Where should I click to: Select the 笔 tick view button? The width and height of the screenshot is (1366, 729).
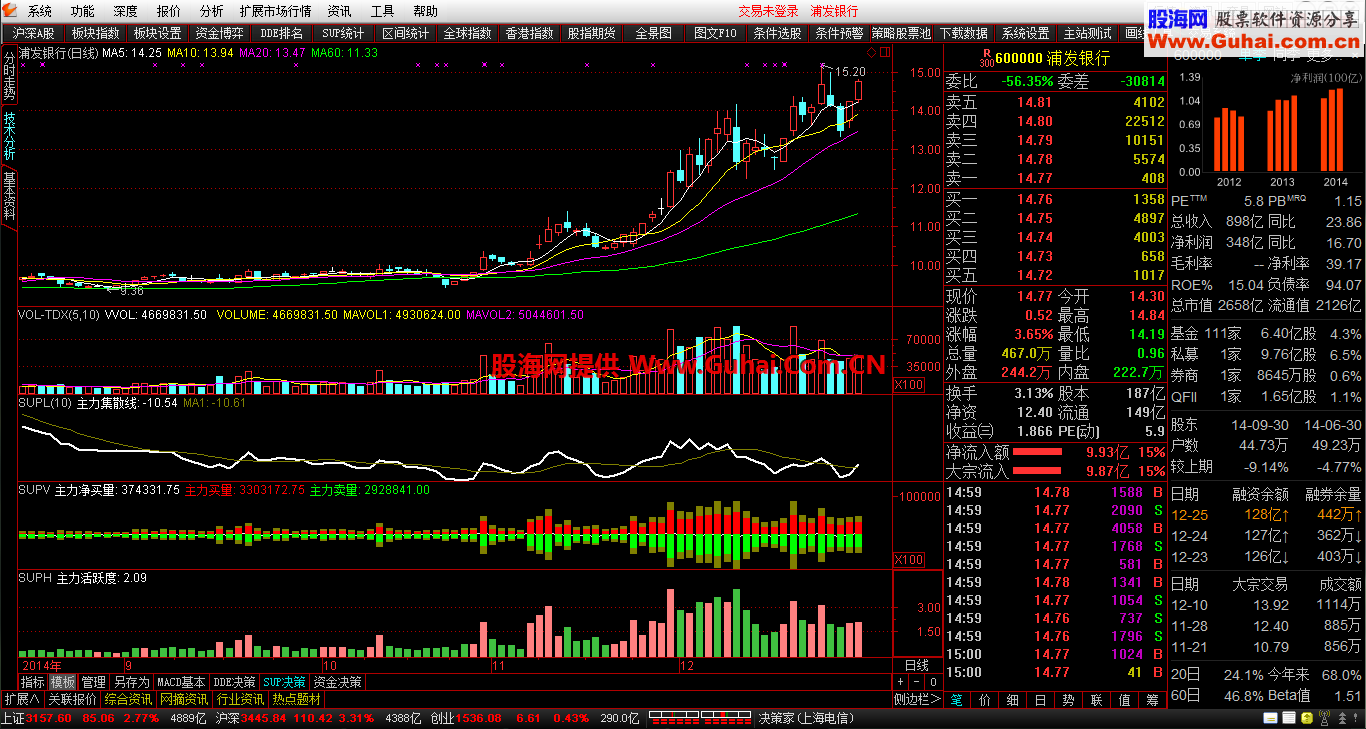click(x=957, y=700)
